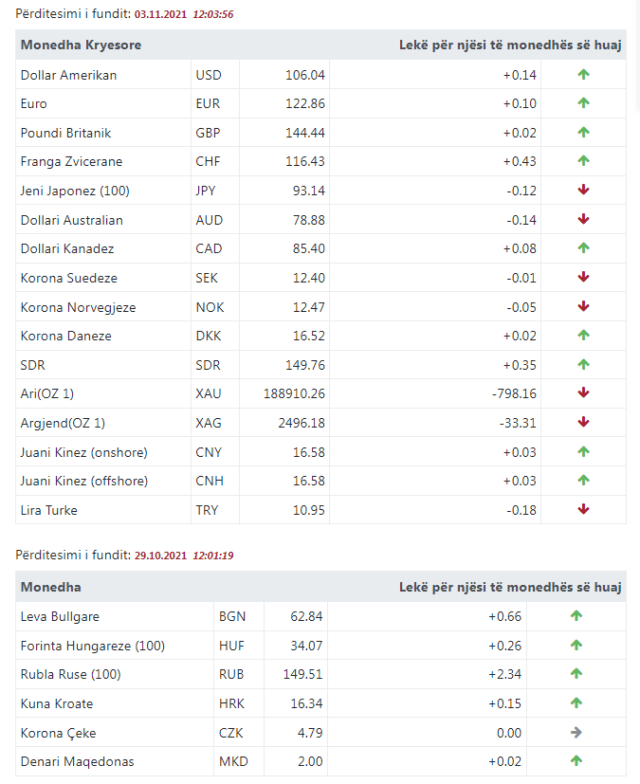The width and height of the screenshot is (640, 784).
Task: Click the Argjend(OZ 1) row label
Action: (63, 423)
